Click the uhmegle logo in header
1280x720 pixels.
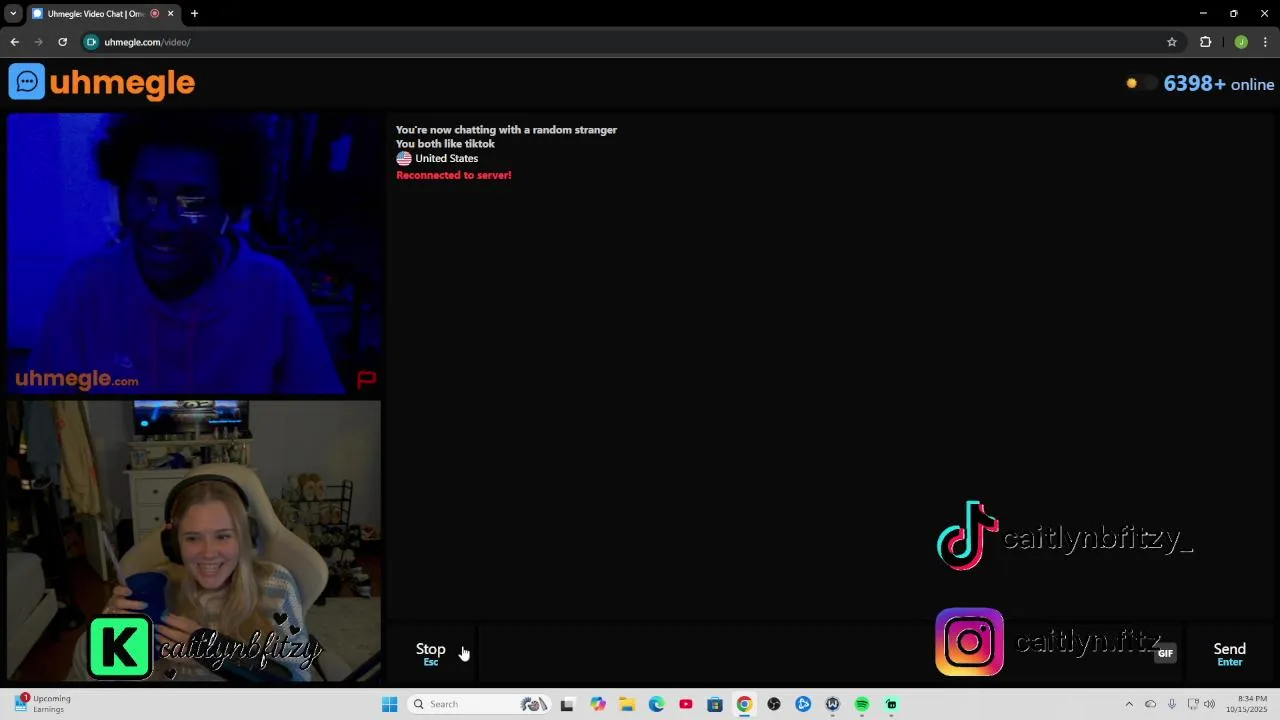pos(102,82)
